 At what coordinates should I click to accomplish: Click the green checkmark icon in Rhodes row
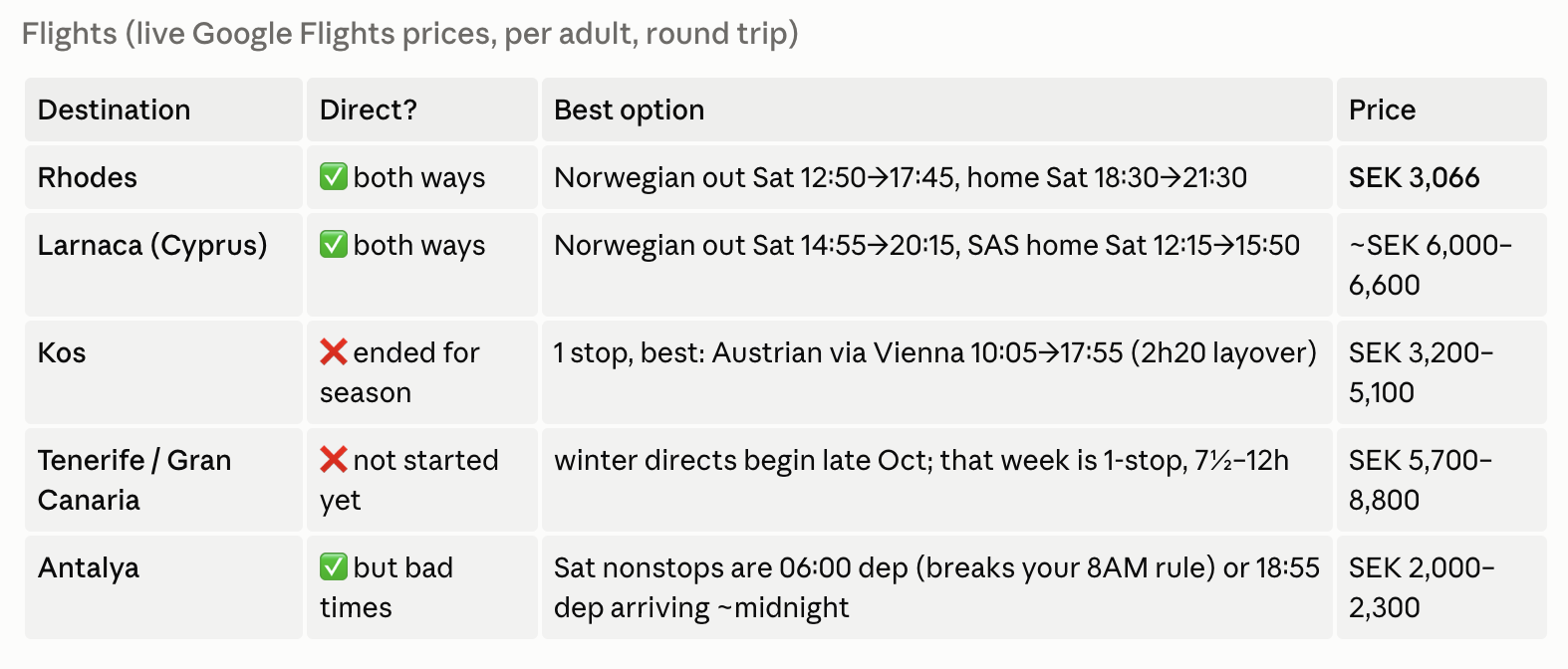coord(333,177)
